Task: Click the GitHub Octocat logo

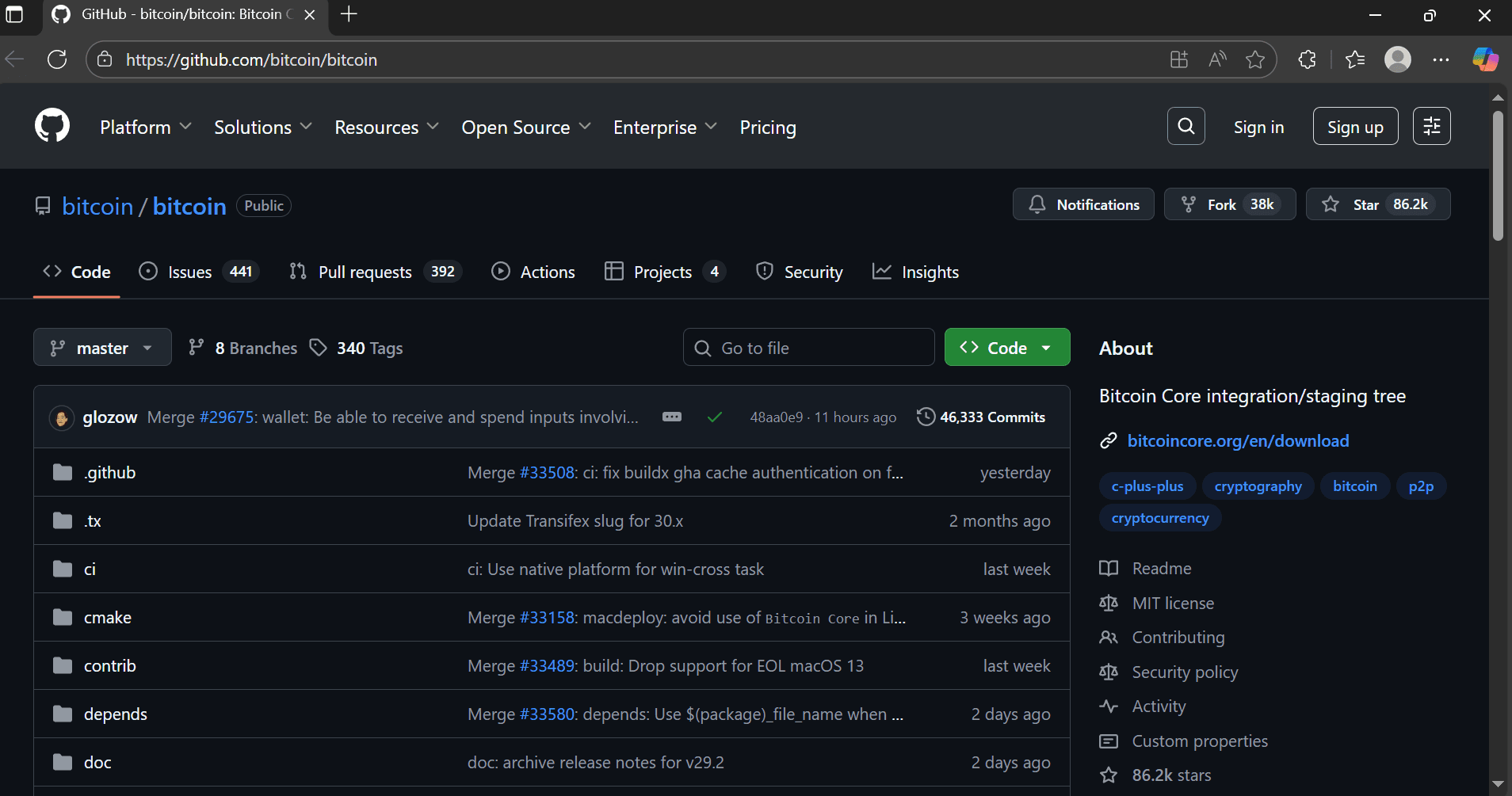Action: tap(52, 126)
